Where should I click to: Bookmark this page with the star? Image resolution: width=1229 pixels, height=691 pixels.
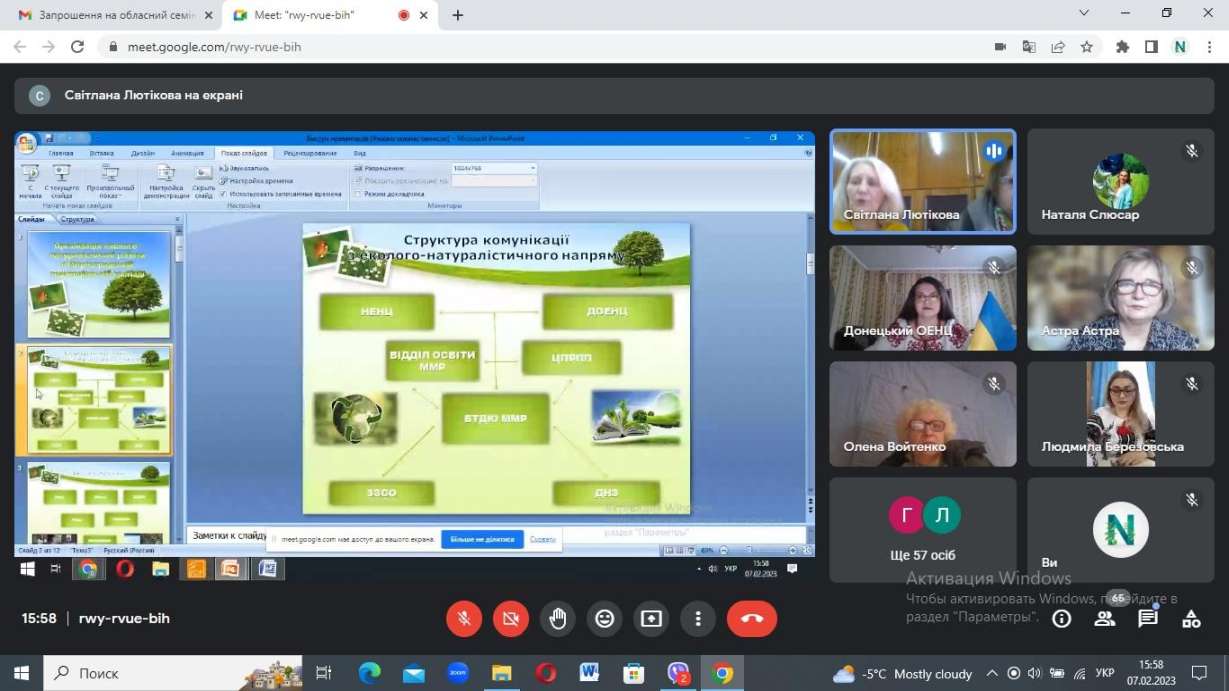(1087, 47)
